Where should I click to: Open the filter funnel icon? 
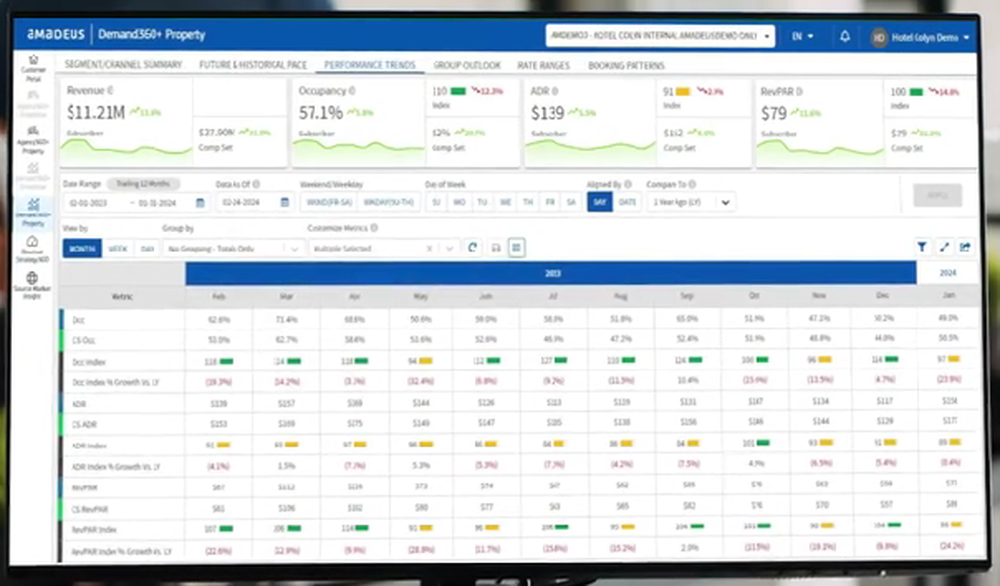[x=922, y=246]
